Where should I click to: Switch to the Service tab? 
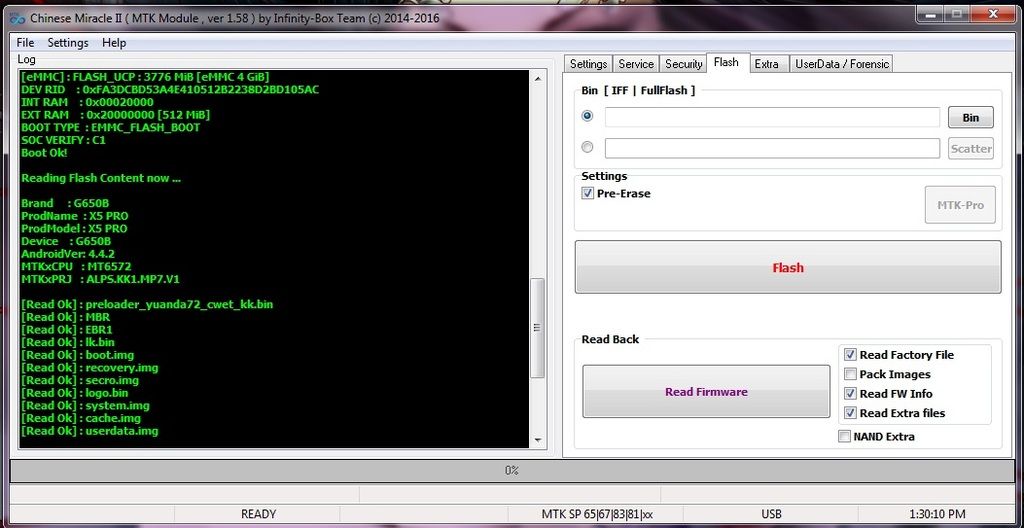coord(636,64)
